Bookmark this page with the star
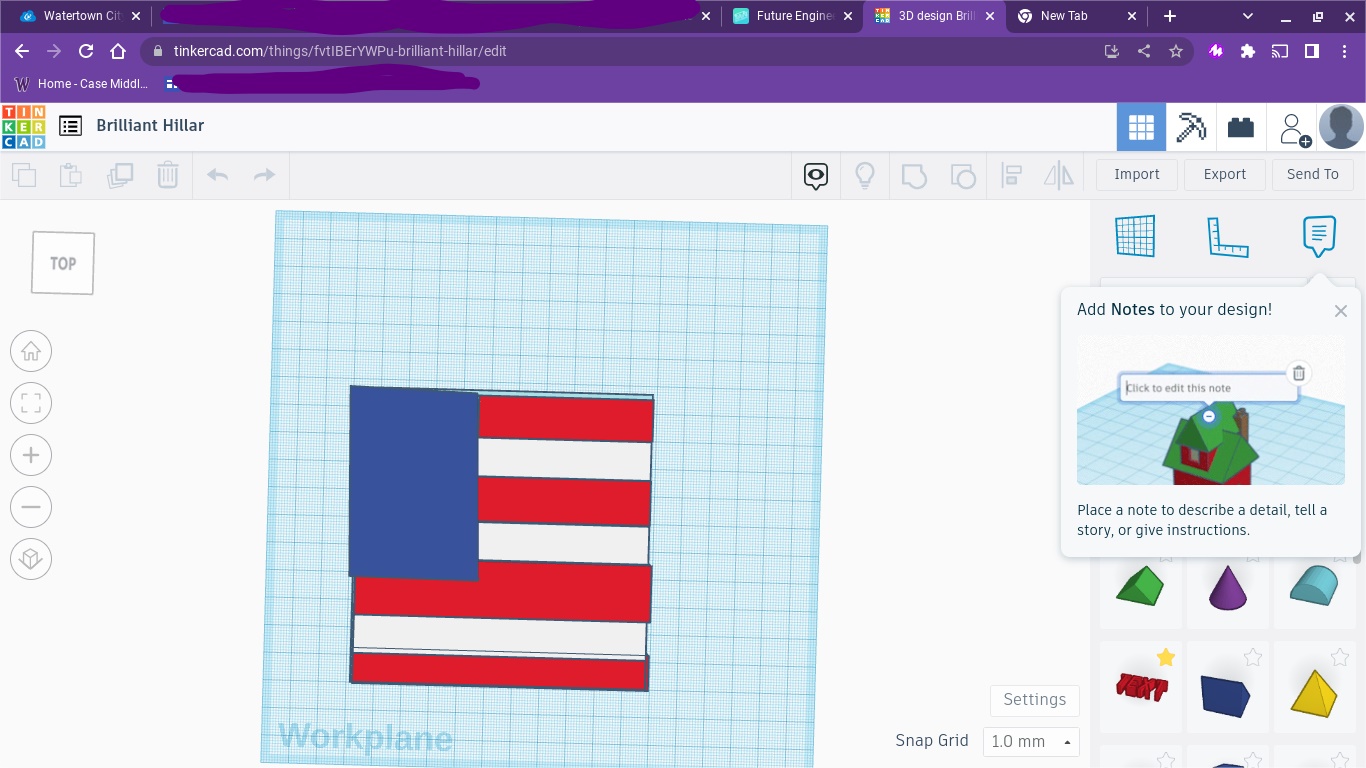Image resolution: width=1366 pixels, height=768 pixels. click(1176, 51)
